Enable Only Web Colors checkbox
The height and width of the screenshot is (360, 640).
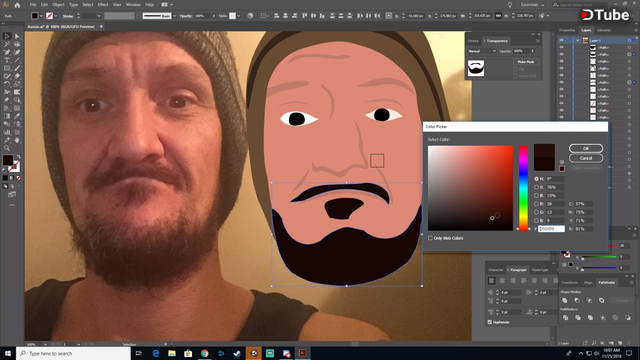pyautogui.click(x=430, y=238)
